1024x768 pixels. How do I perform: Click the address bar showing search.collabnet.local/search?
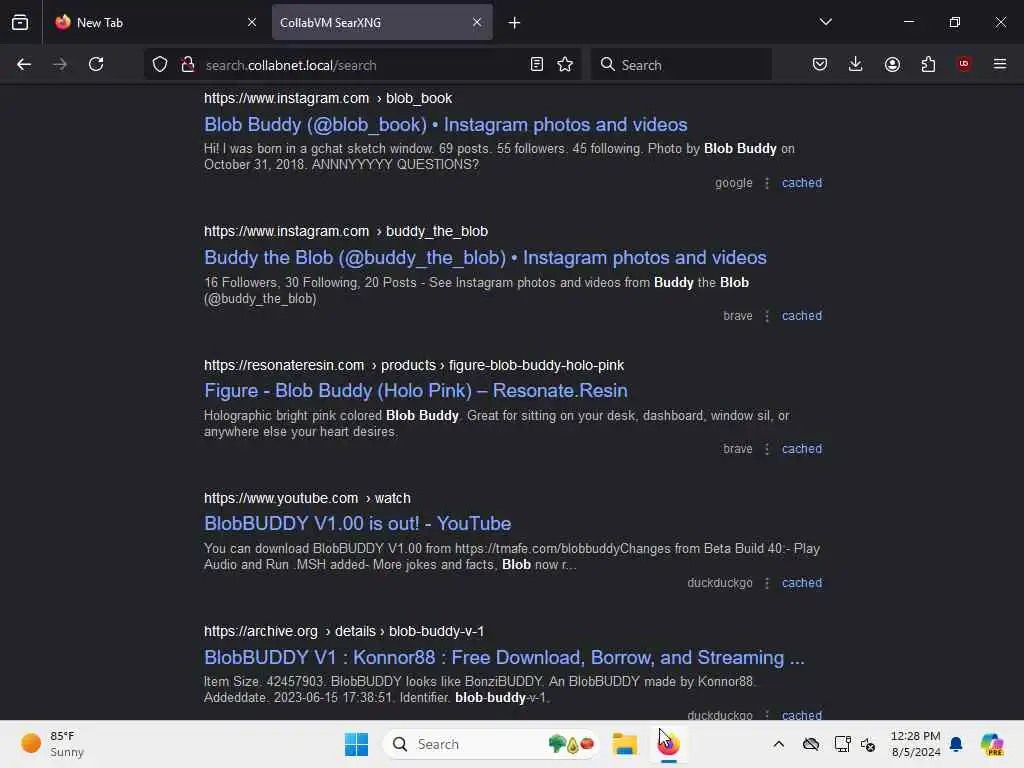point(362,65)
